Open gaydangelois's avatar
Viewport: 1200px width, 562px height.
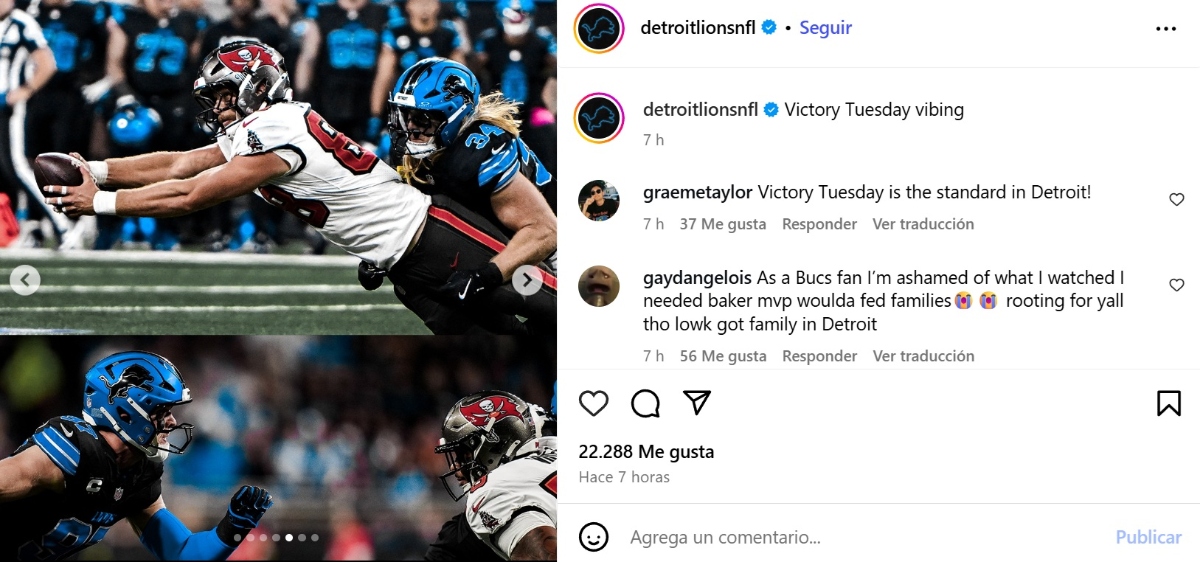point(599,286)
